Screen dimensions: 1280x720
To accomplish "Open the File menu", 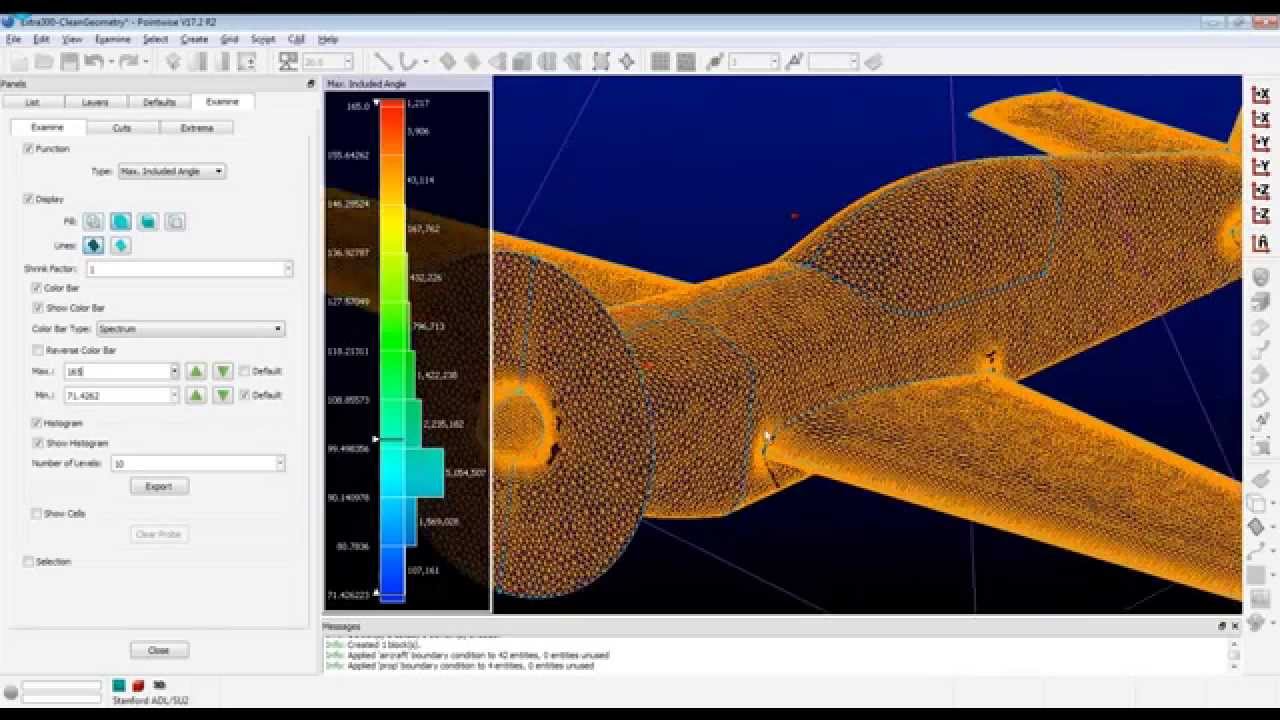I will pos(13,39).
